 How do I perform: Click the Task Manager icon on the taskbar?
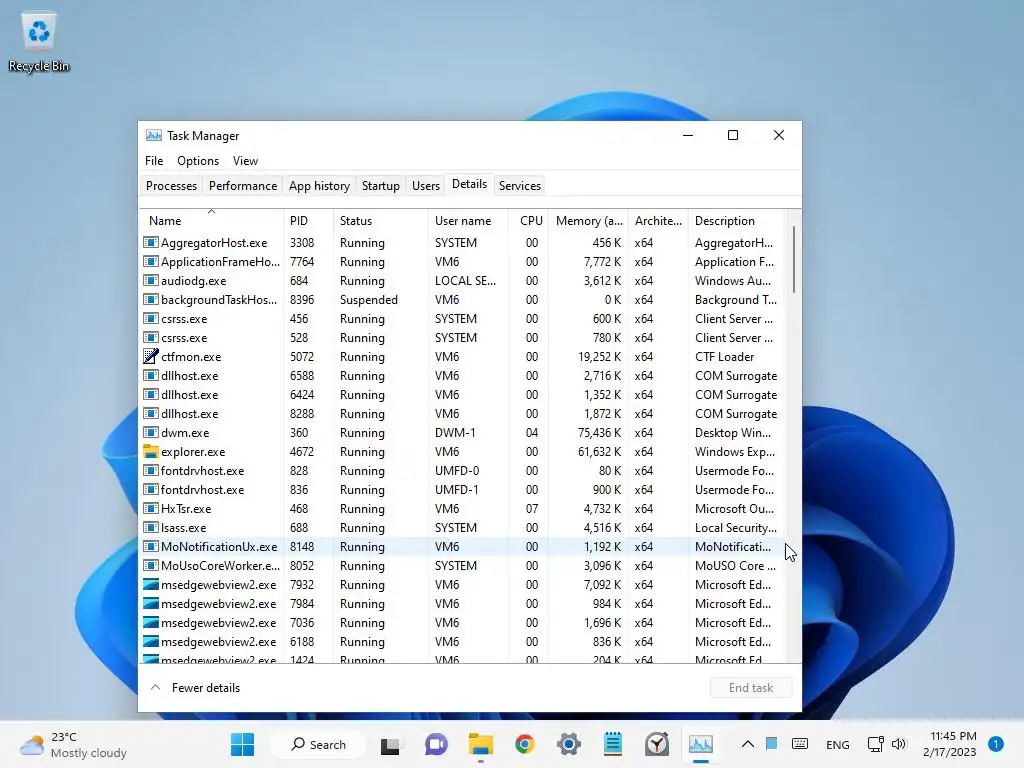701,744
